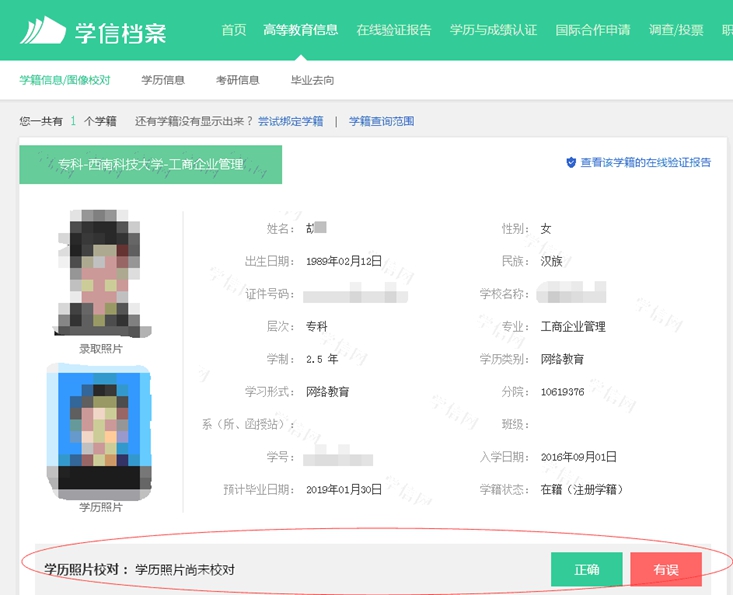Click the 学籍状态 value 在籍（注册学籍）
733x595 pixels.
tap(582, 490)
